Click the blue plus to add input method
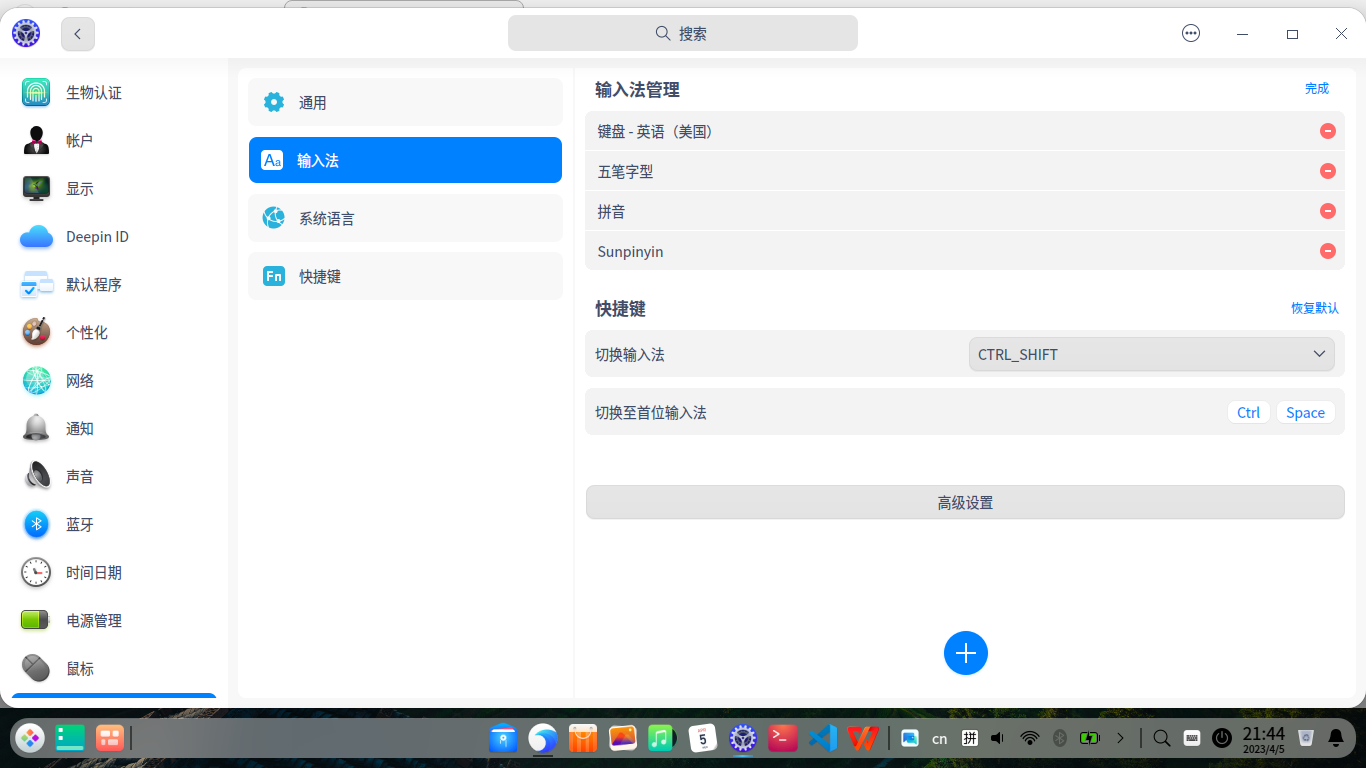 [x=965, y=653]
